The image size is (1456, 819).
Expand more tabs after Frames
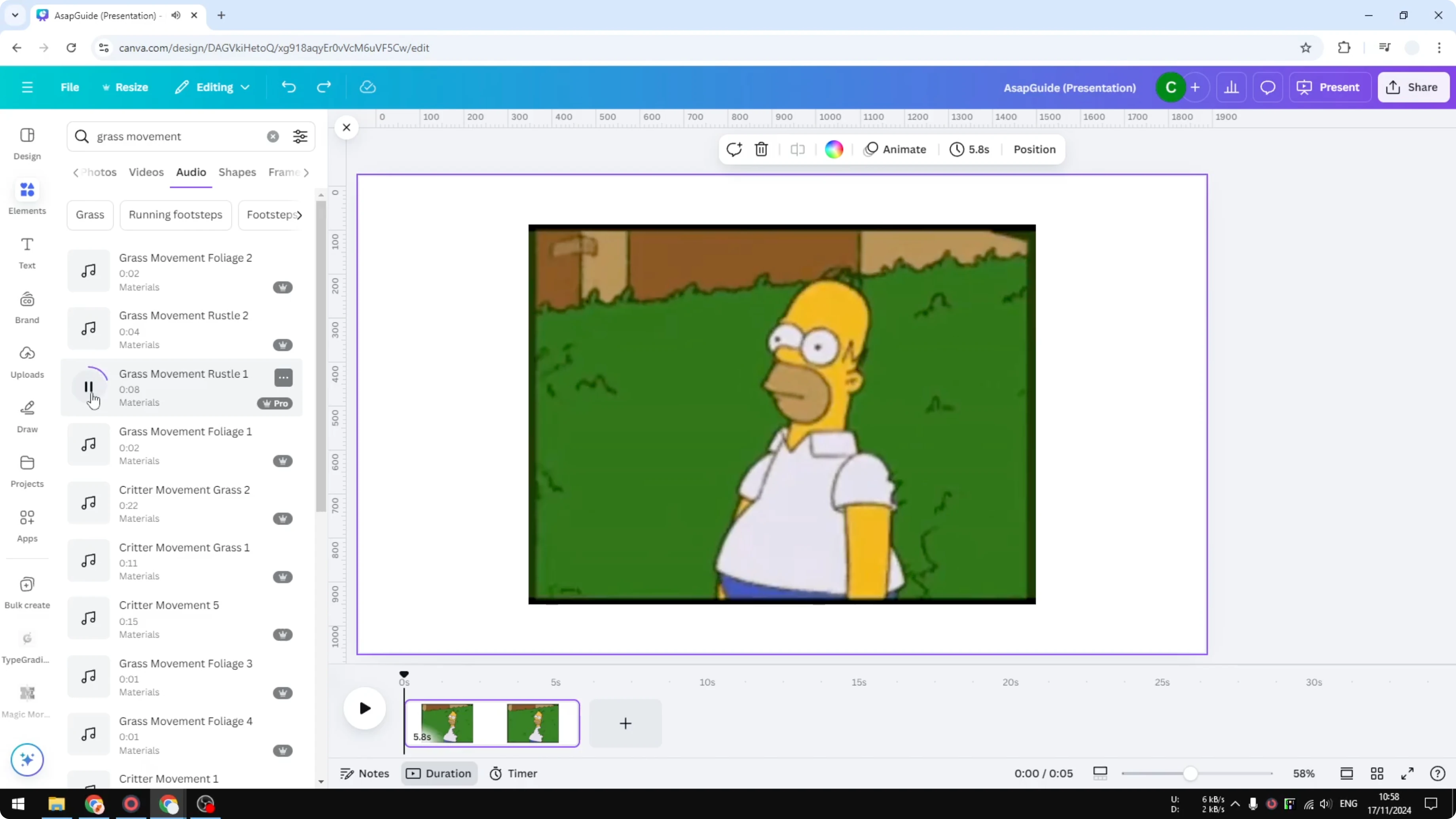307,173
